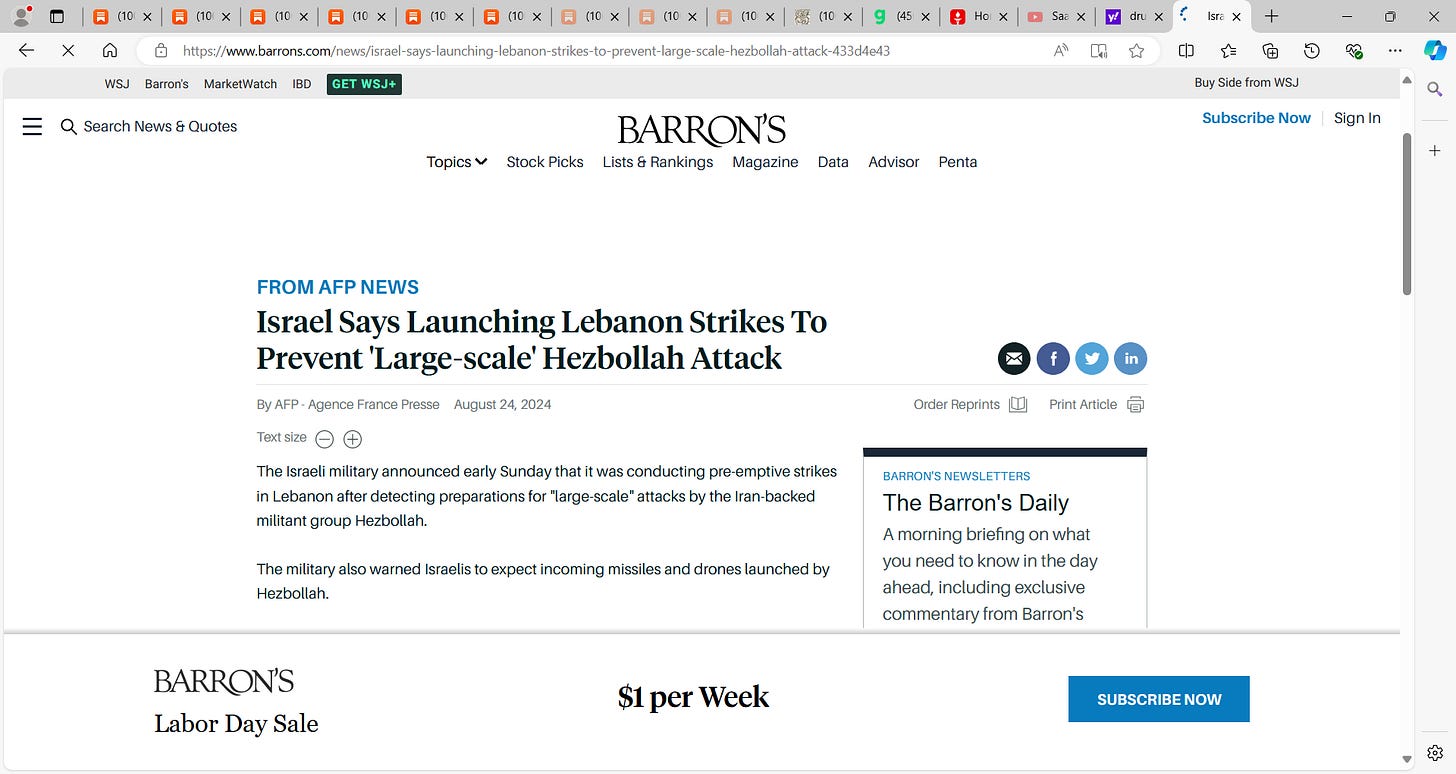Click the WSJ link in the top bar

(x=117, y=84)
